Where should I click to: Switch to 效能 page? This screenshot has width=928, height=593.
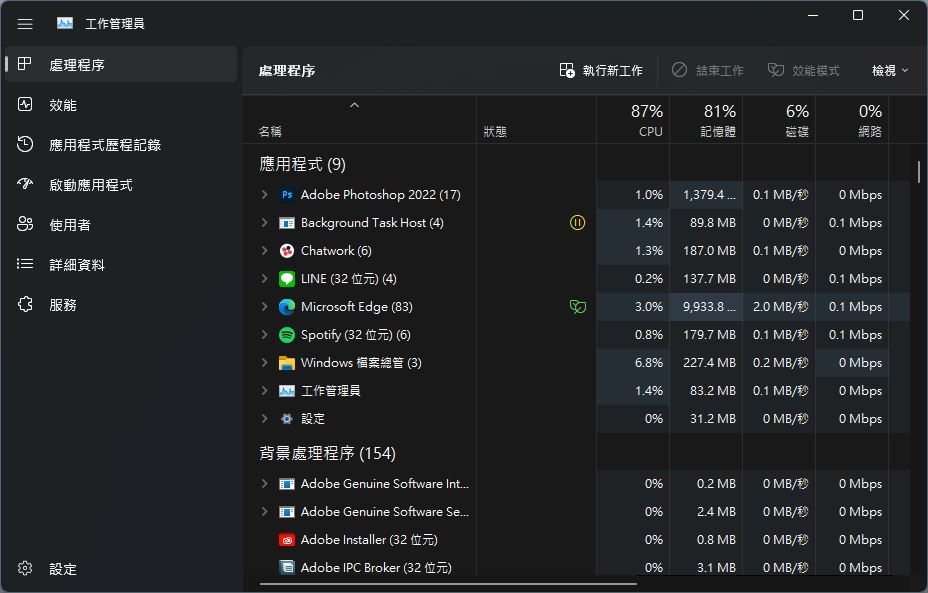(x=121, y=105)
